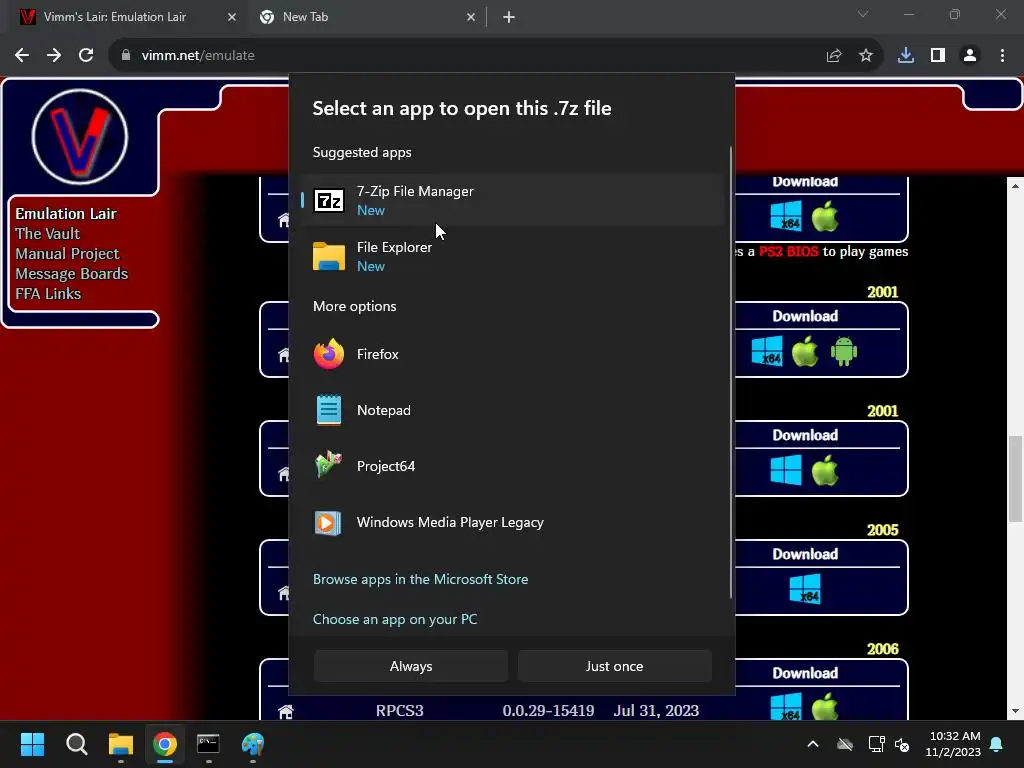Click the share page icon in address bar
1024x768 pixels.
coord(834,56)
